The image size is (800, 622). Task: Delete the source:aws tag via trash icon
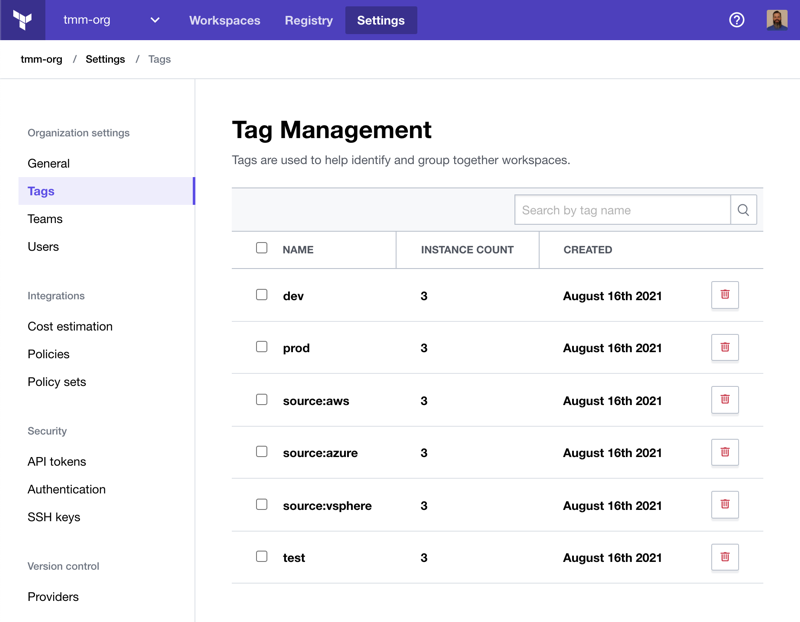(724, 400)
